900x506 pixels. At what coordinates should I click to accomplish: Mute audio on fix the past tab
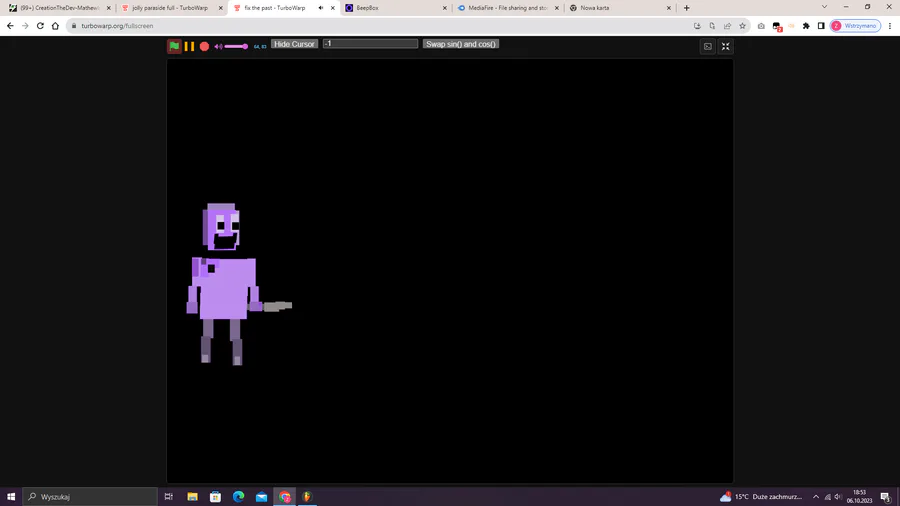[321, 8]
